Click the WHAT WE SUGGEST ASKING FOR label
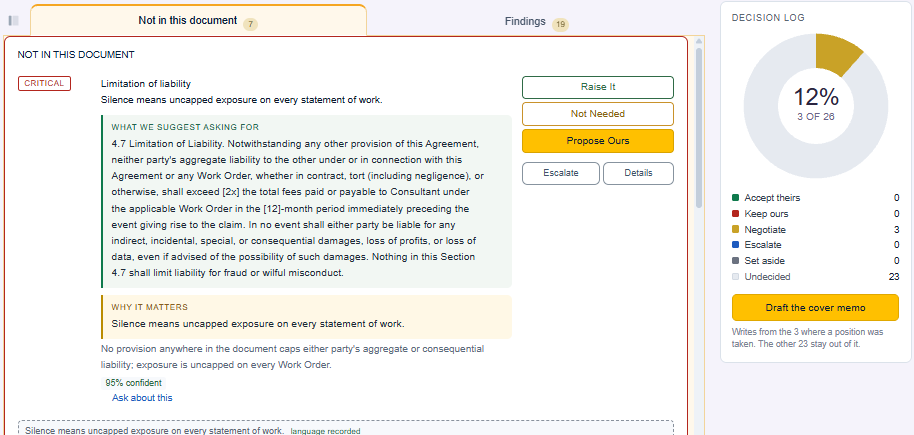 [x=185, y=127]
